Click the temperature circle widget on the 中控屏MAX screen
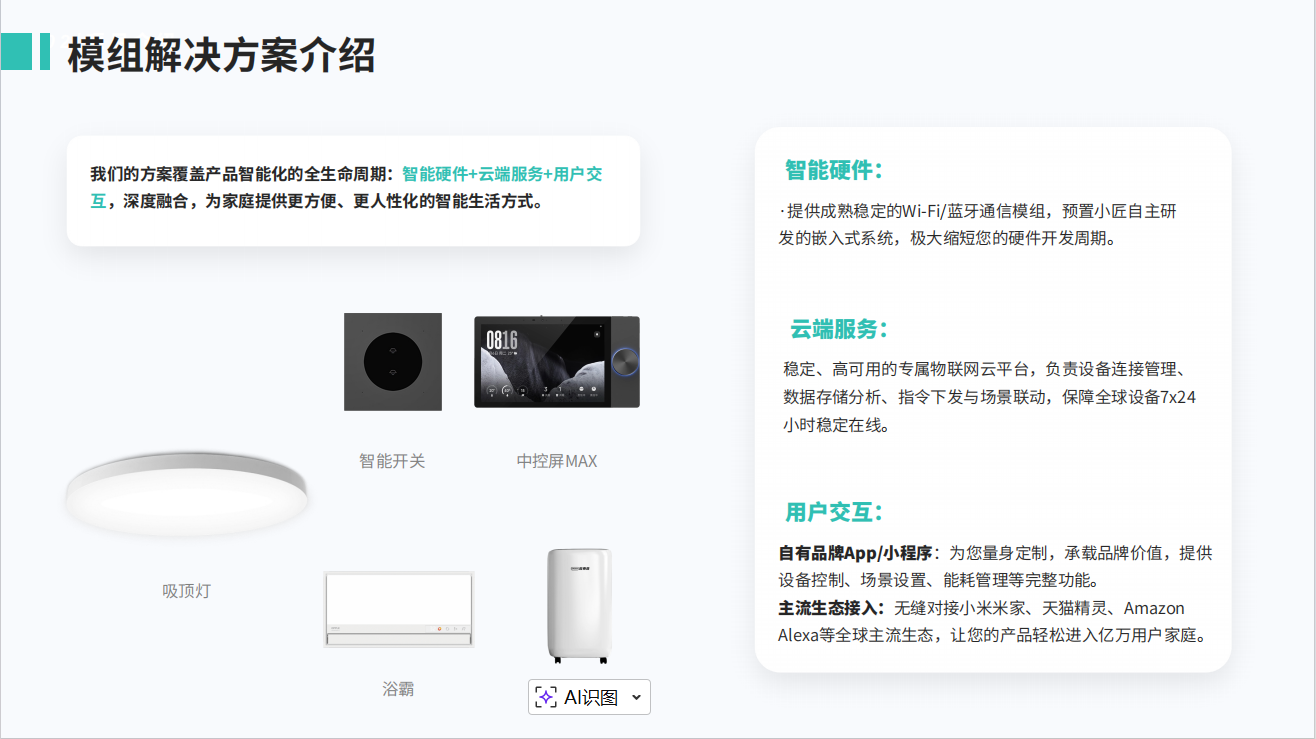Viewport: 1316px width, 739px height. tap(492, 390)
